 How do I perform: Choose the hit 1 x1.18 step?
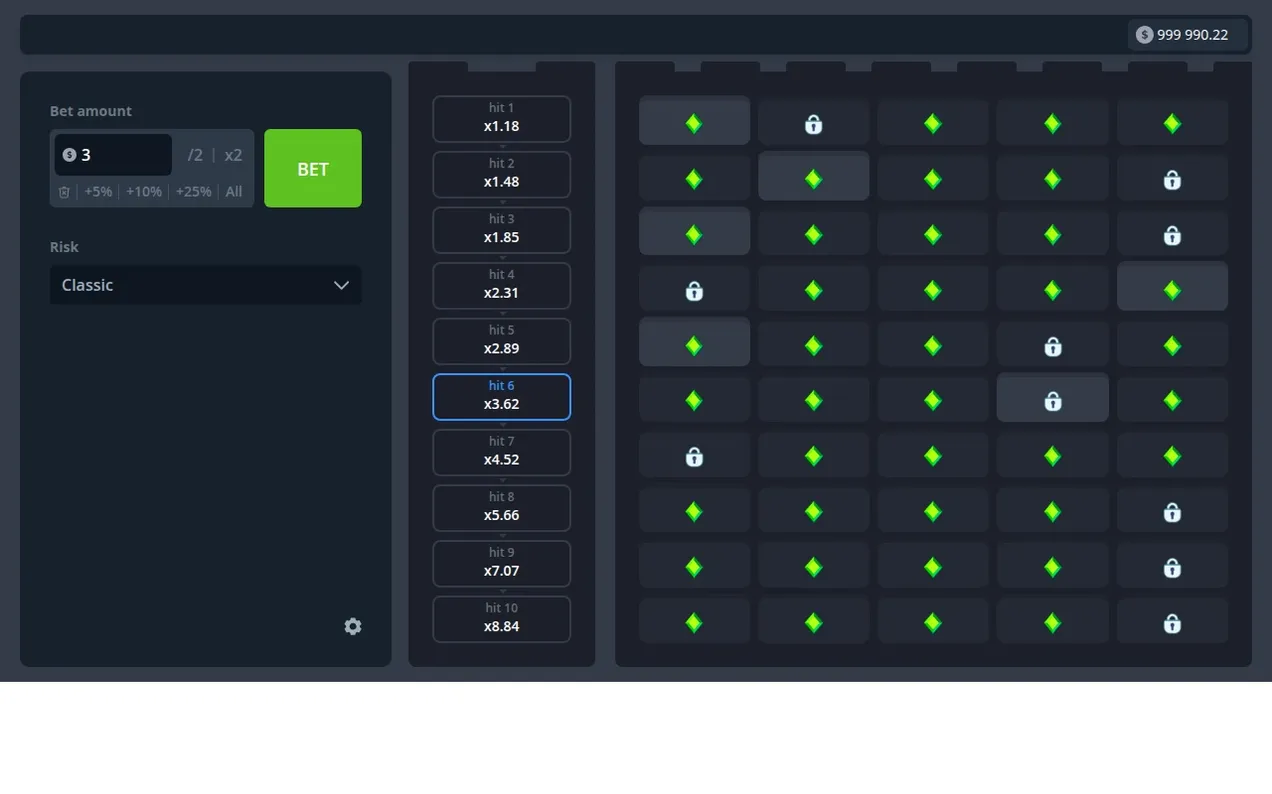(x=501, y=119)
